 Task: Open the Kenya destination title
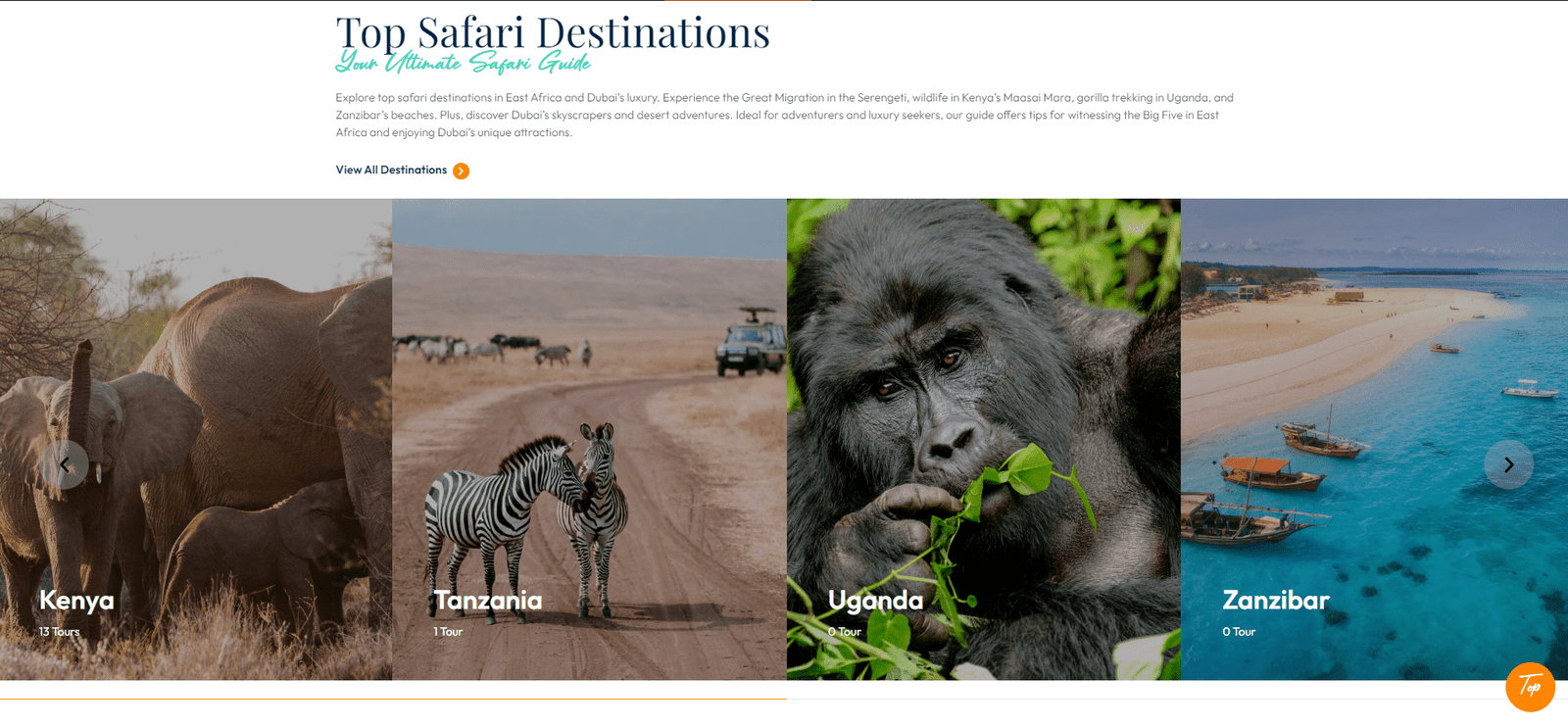(76, 600)
